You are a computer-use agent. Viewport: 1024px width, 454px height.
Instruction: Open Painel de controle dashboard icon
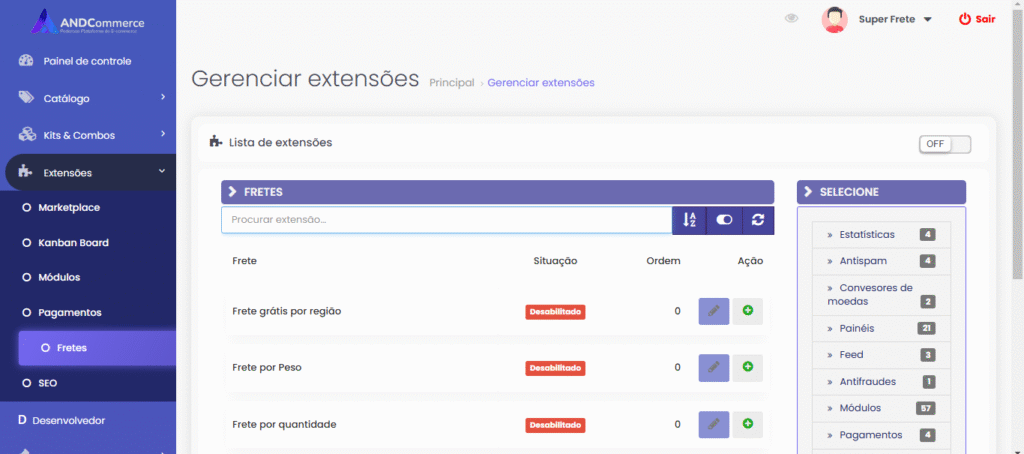pyautogui.click(x=26, y=61)
